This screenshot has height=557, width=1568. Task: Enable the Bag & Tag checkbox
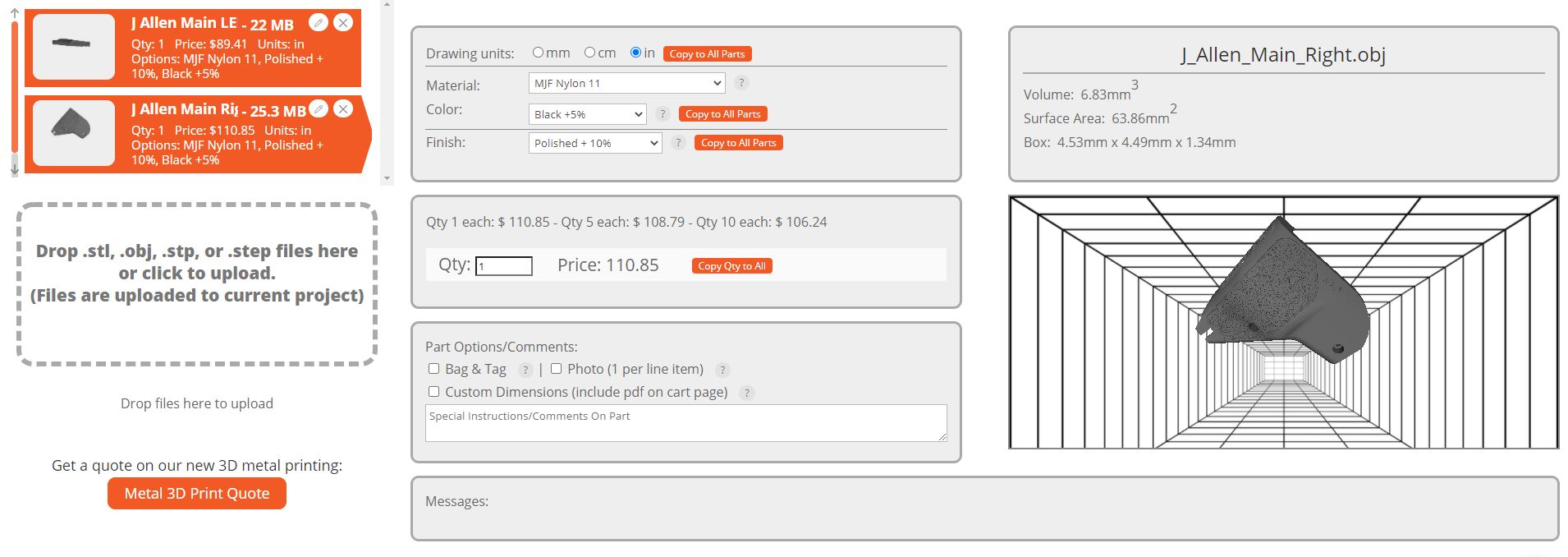(x=434, y=369)
